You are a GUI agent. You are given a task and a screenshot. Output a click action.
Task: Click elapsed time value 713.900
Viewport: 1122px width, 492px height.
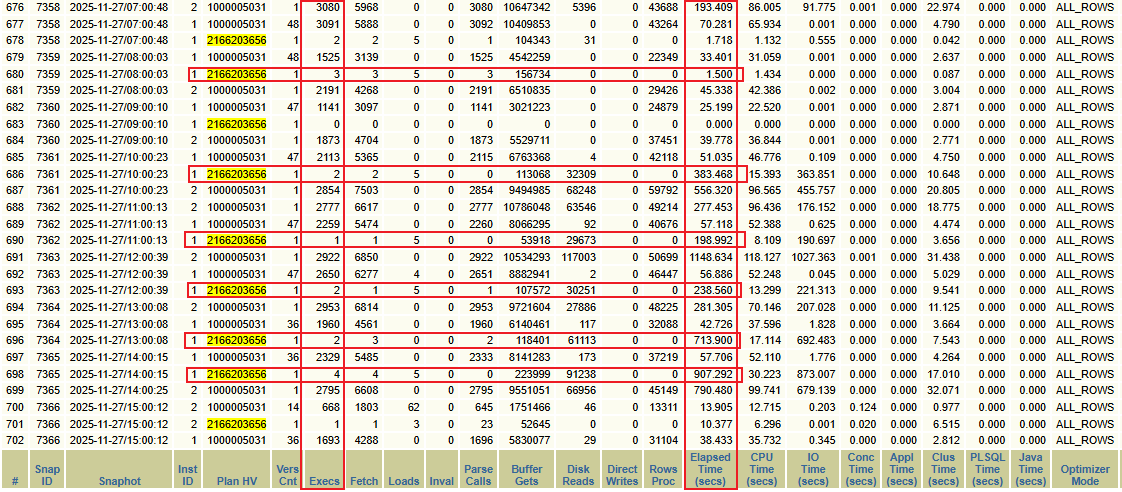click(x=715, y=340)
